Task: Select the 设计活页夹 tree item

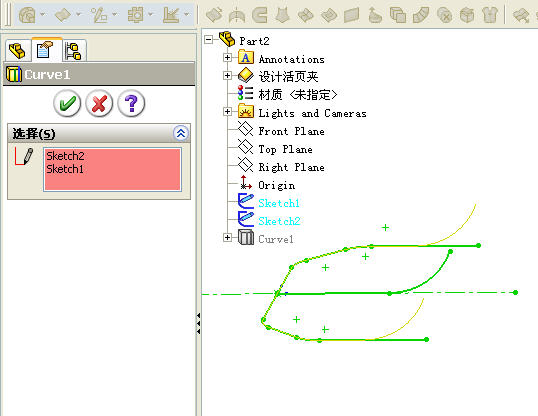Action: pos(288,77)
